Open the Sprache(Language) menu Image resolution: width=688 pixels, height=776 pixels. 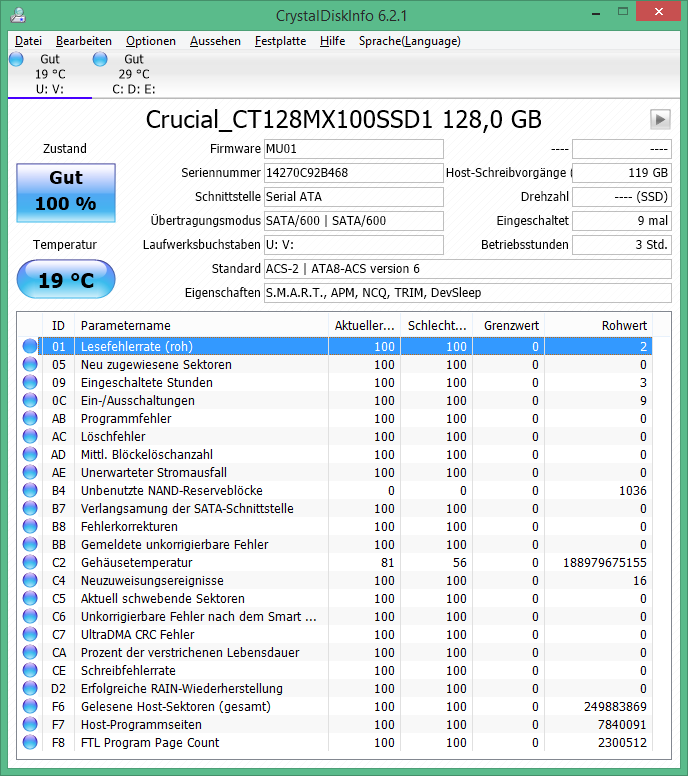(410, 41)
